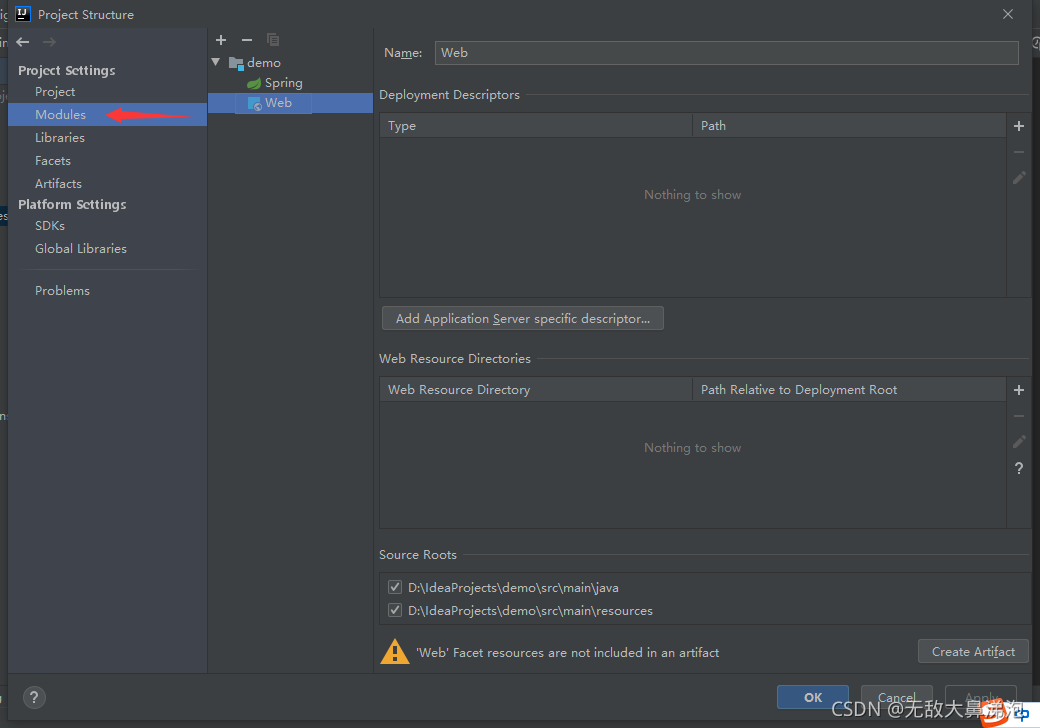The width and height of the screenshot is (1040, 728).
Task: Click the Path column header
Action: tap(849, 125)
